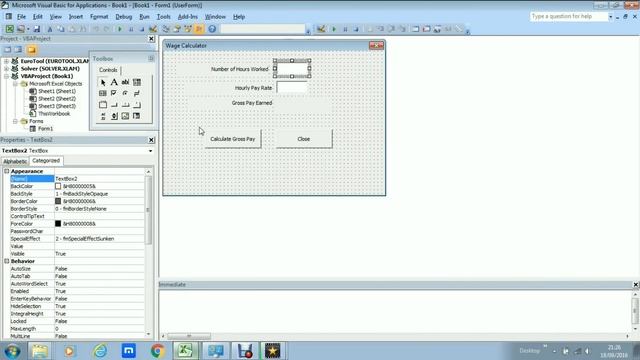Viewport: 640px width, 360px height.
Task: Expand the EuroTool project node
Action: (6, 61)
